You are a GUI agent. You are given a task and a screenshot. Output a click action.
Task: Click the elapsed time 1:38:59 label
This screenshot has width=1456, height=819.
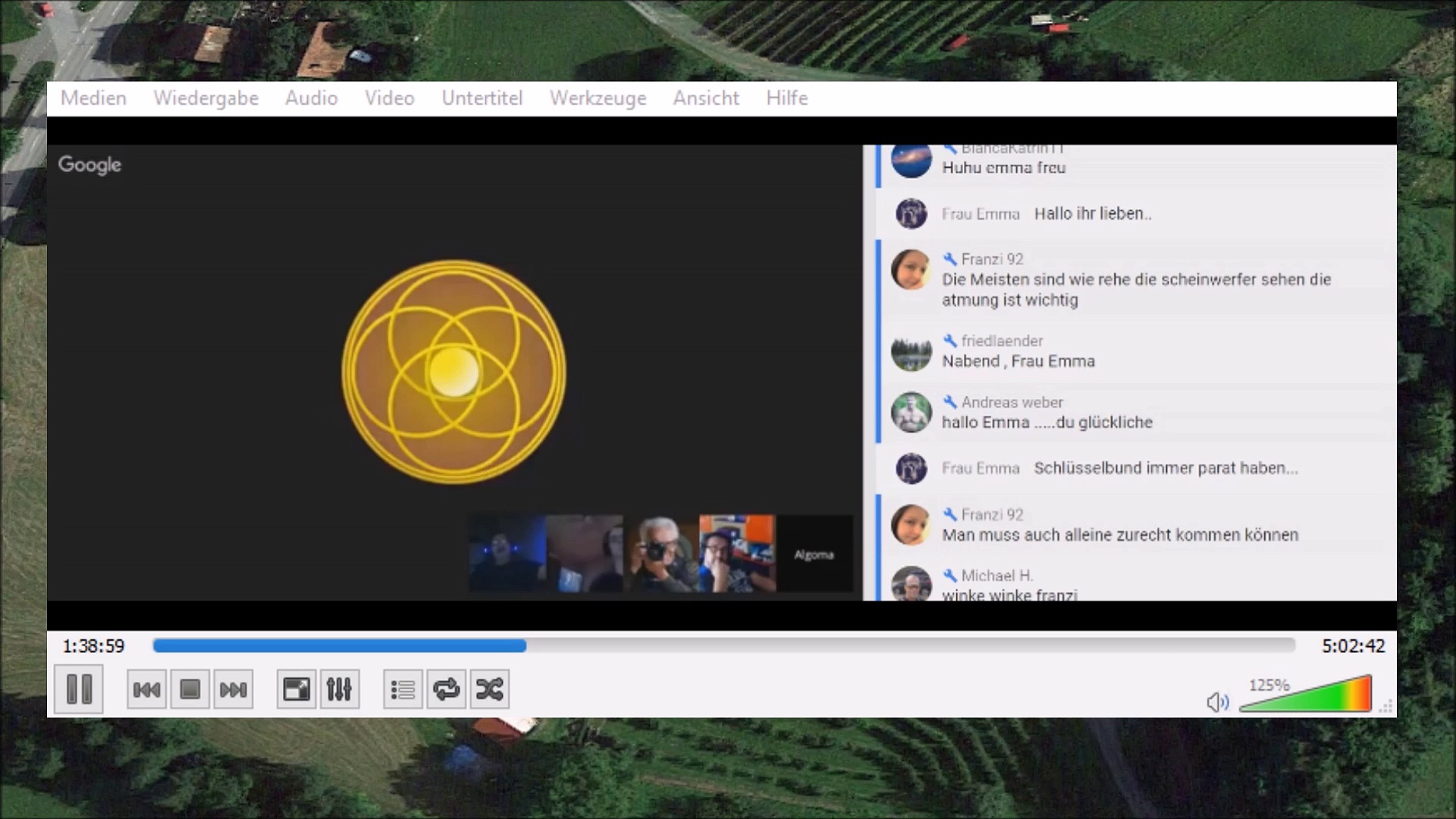[x=93, y=646]
